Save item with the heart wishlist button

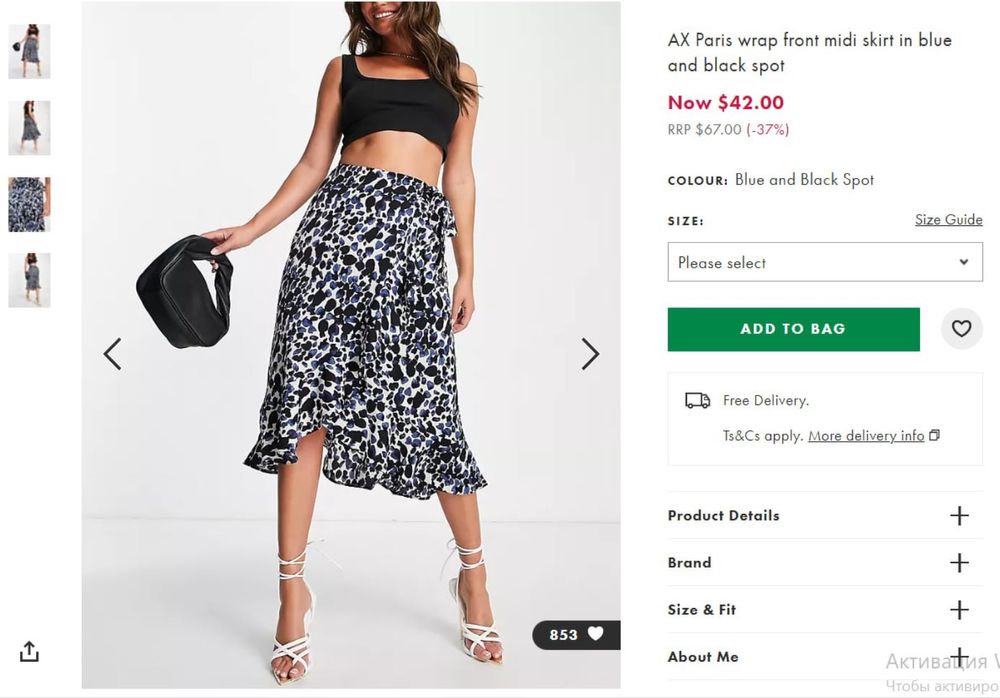coord(961,329)
